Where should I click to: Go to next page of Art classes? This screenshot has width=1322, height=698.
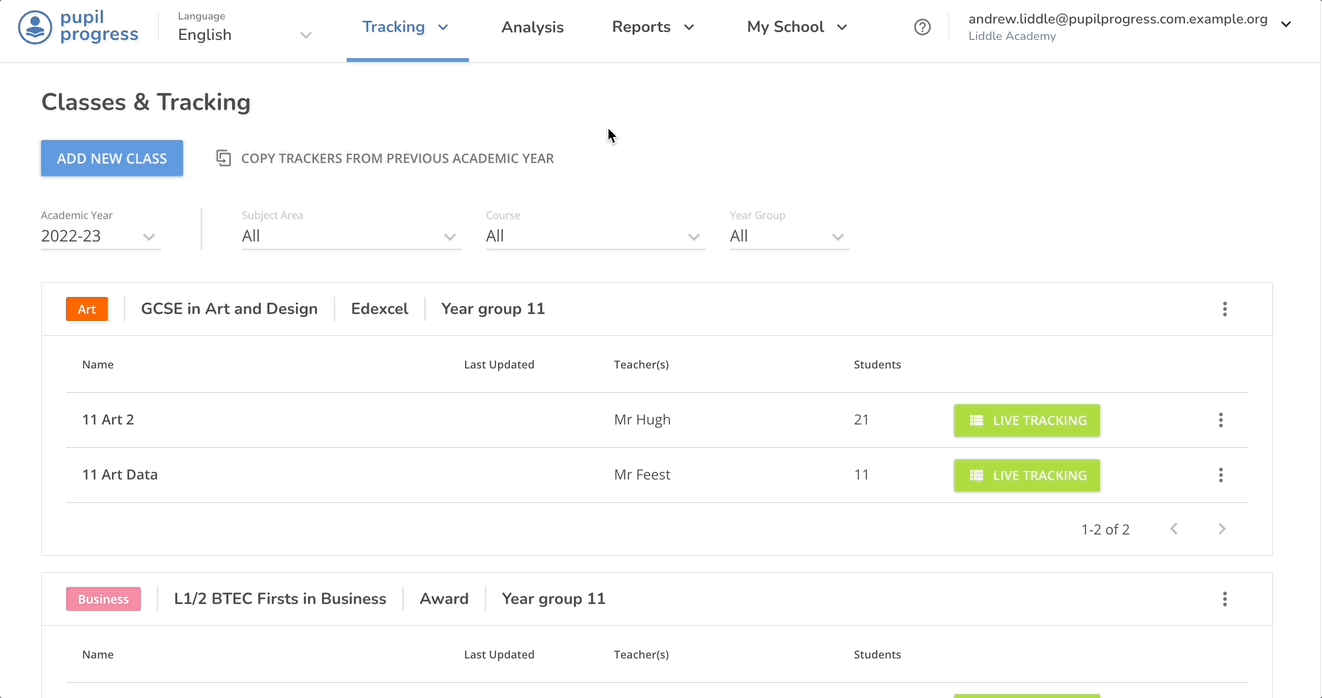(1221, 529)
